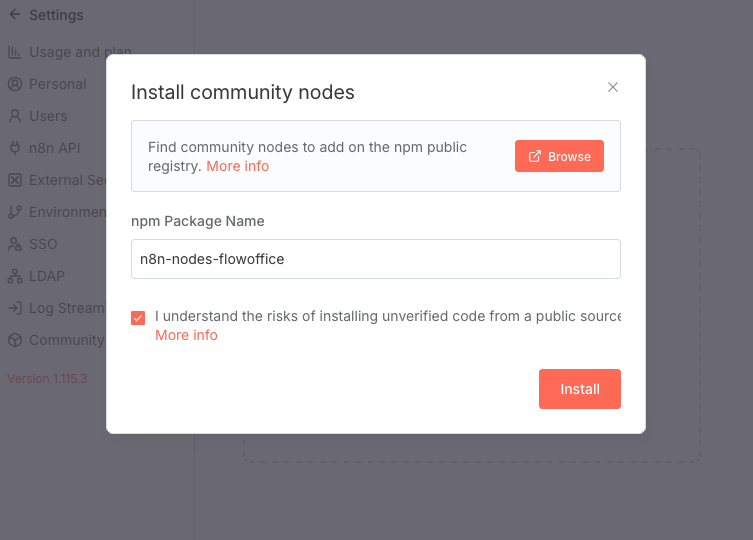The width and height of the screenshot is (753, 540).
Task: Focus the npm Package Name input field
Action: click(x=376, y=259)
